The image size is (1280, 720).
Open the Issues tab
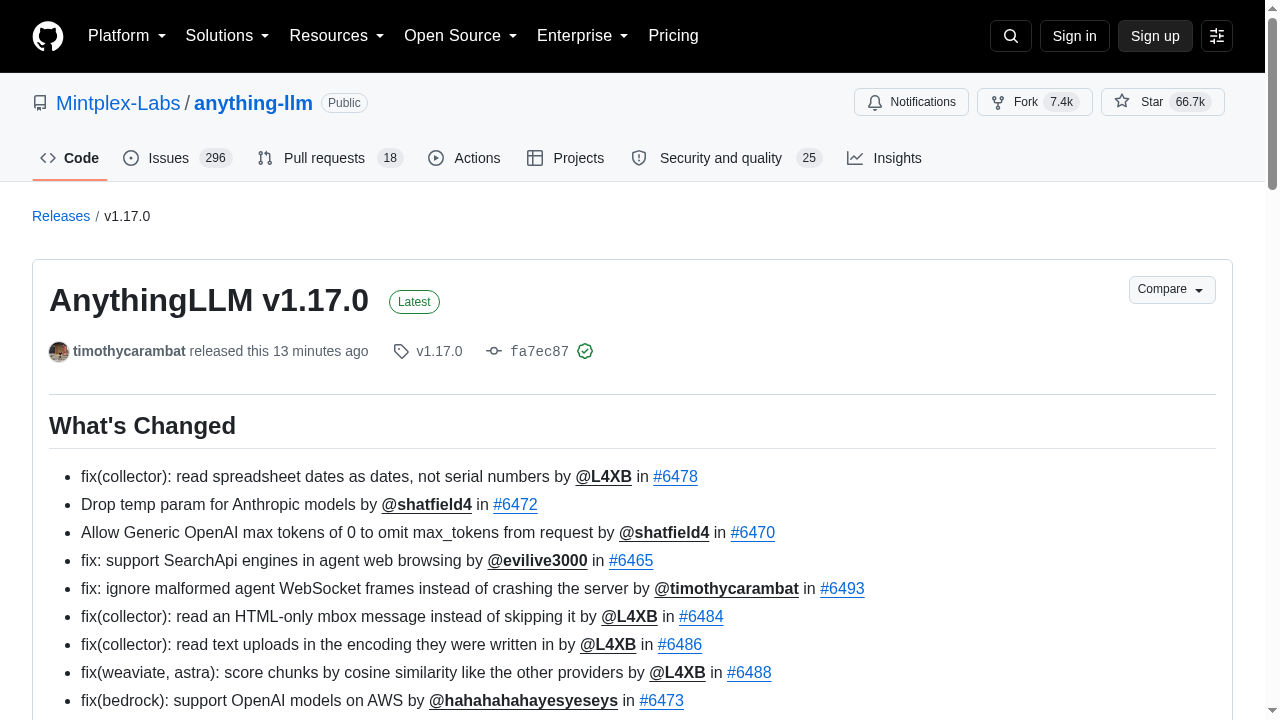click(x=177, y=158)
